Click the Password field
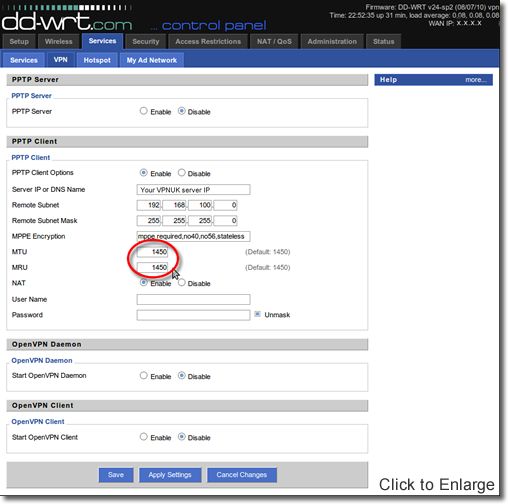 pyautogui.click(x=193, y=315)
